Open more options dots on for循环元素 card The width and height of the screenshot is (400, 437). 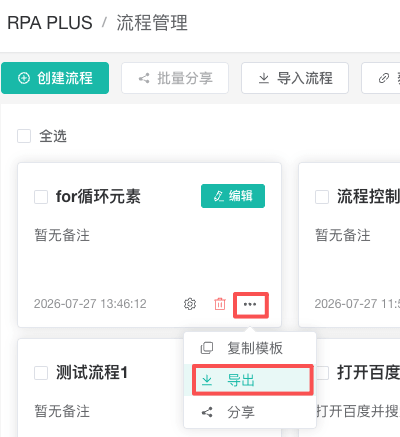pos(250,304)
